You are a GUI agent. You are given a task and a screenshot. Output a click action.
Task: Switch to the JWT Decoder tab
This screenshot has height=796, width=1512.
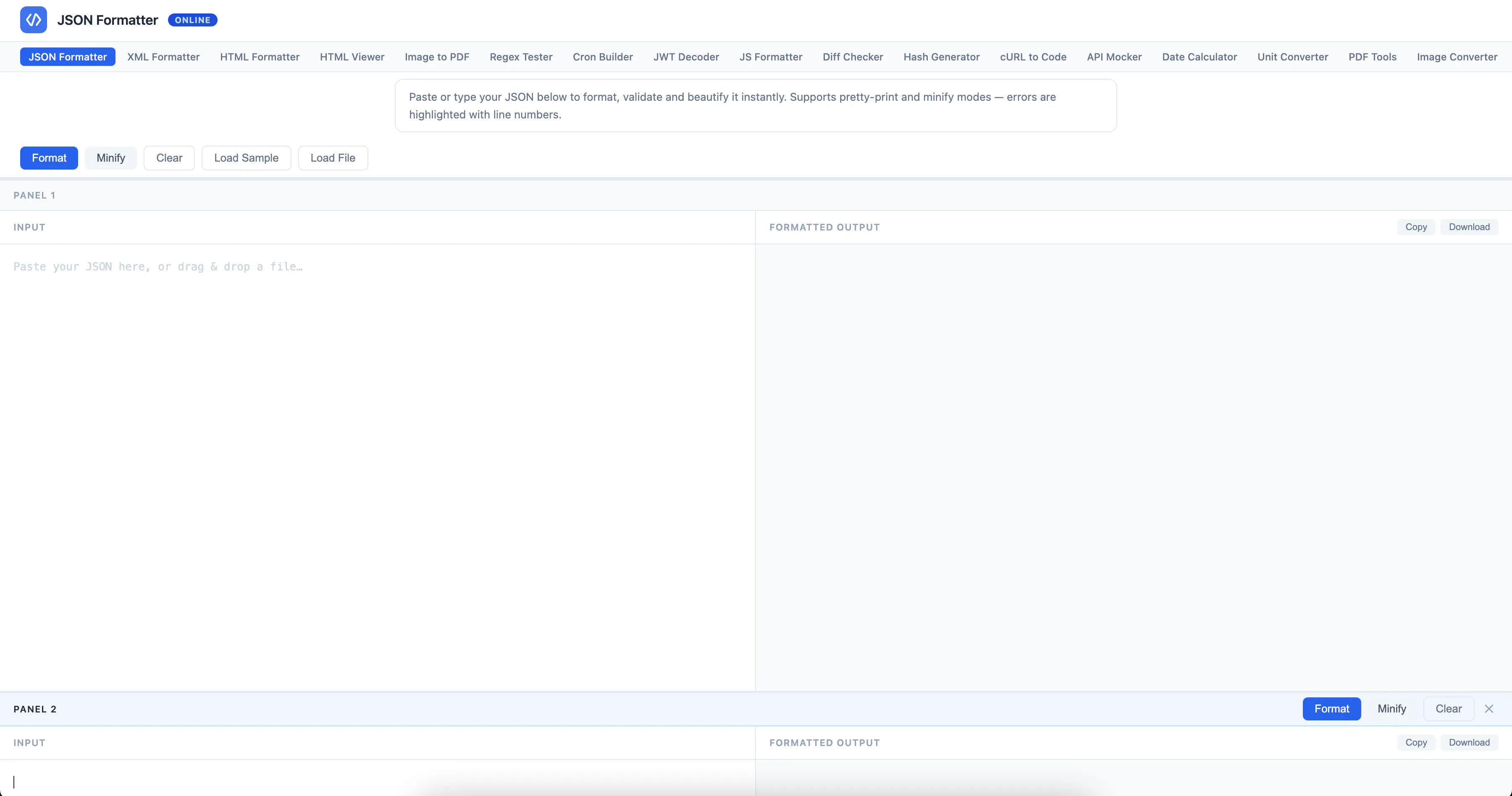click(686, 57)
